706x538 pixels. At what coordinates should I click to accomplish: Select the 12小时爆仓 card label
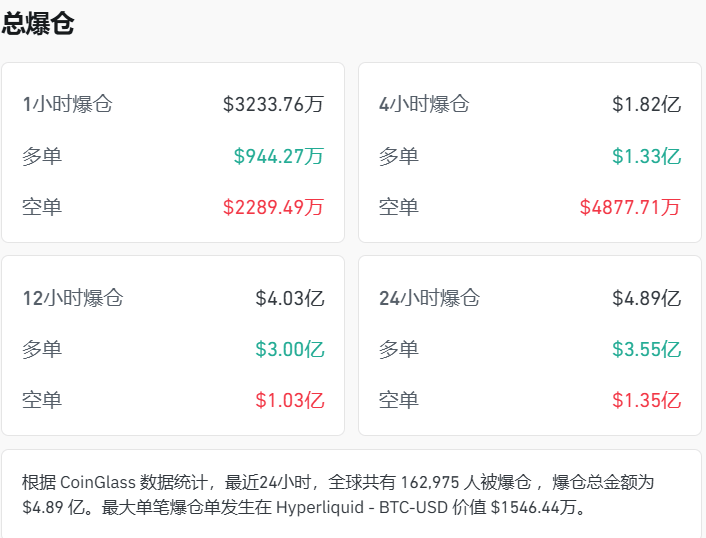tap(72, 298)
